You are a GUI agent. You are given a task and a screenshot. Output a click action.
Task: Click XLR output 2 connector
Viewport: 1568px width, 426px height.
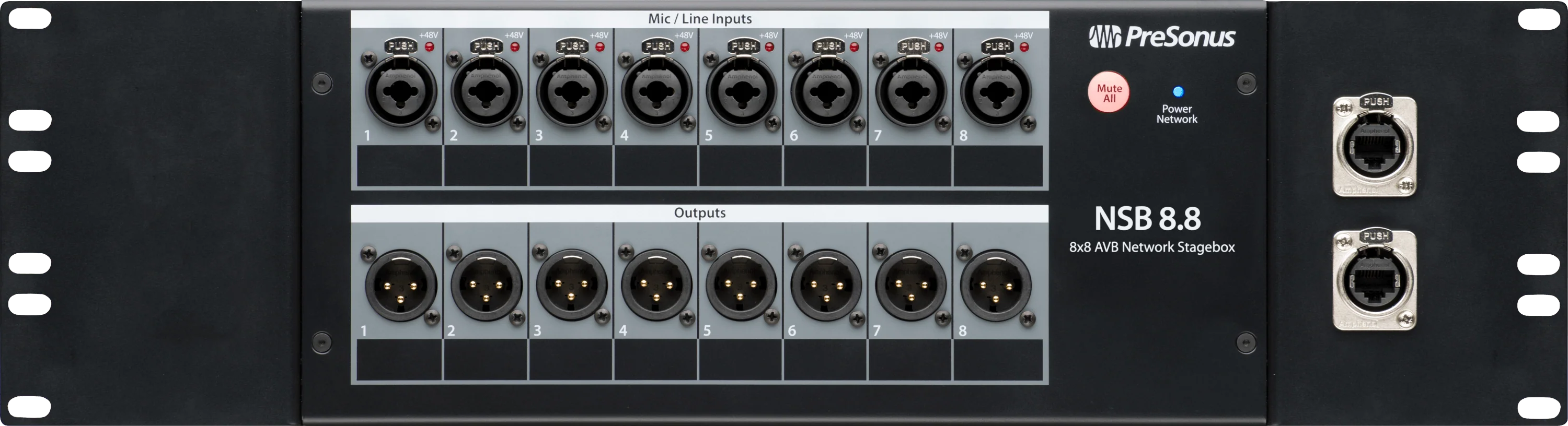click(486, 285)
